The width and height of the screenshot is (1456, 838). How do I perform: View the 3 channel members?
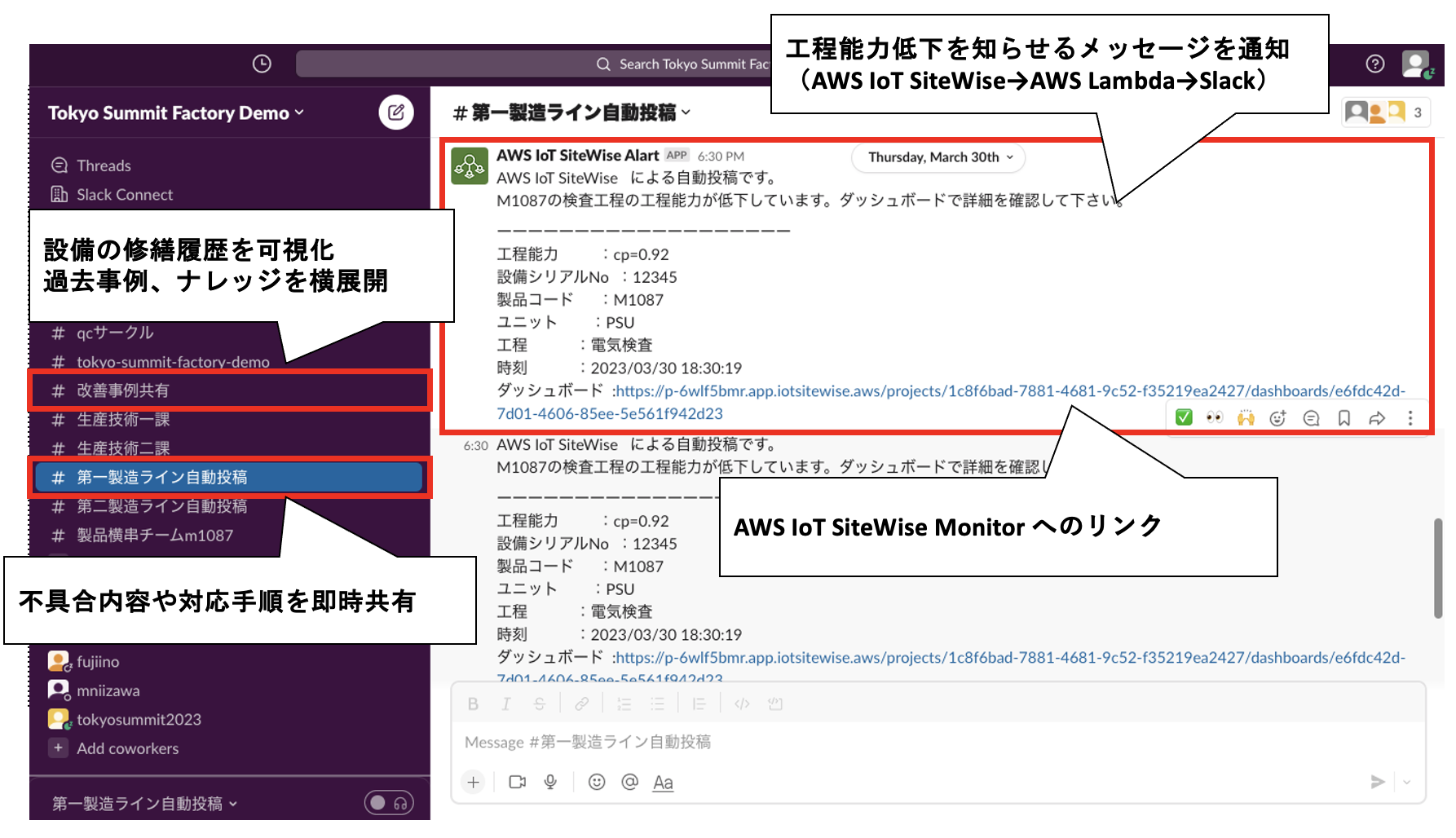coord(1386,112)
